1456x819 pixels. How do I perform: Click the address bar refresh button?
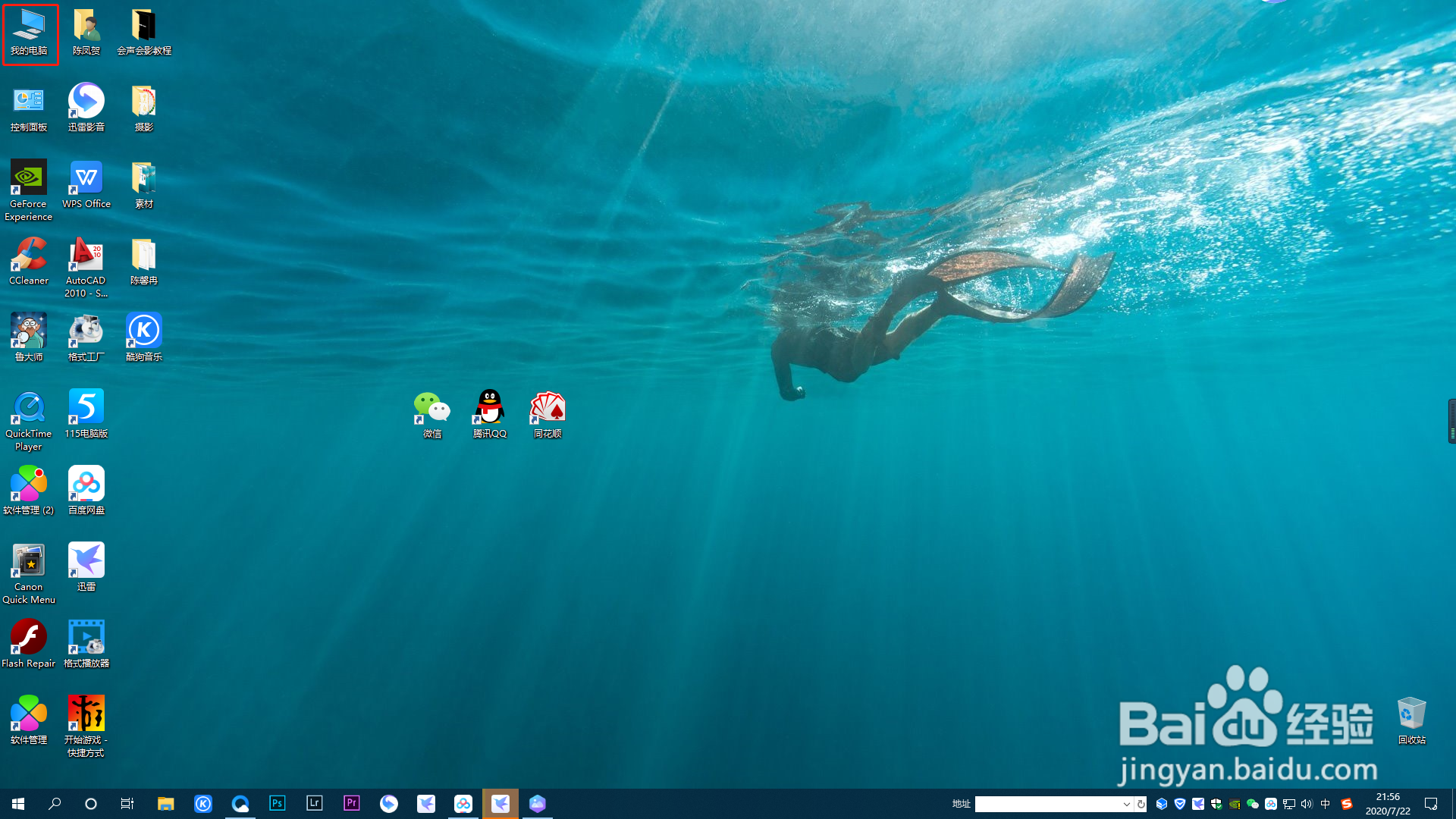(1141, 804)
